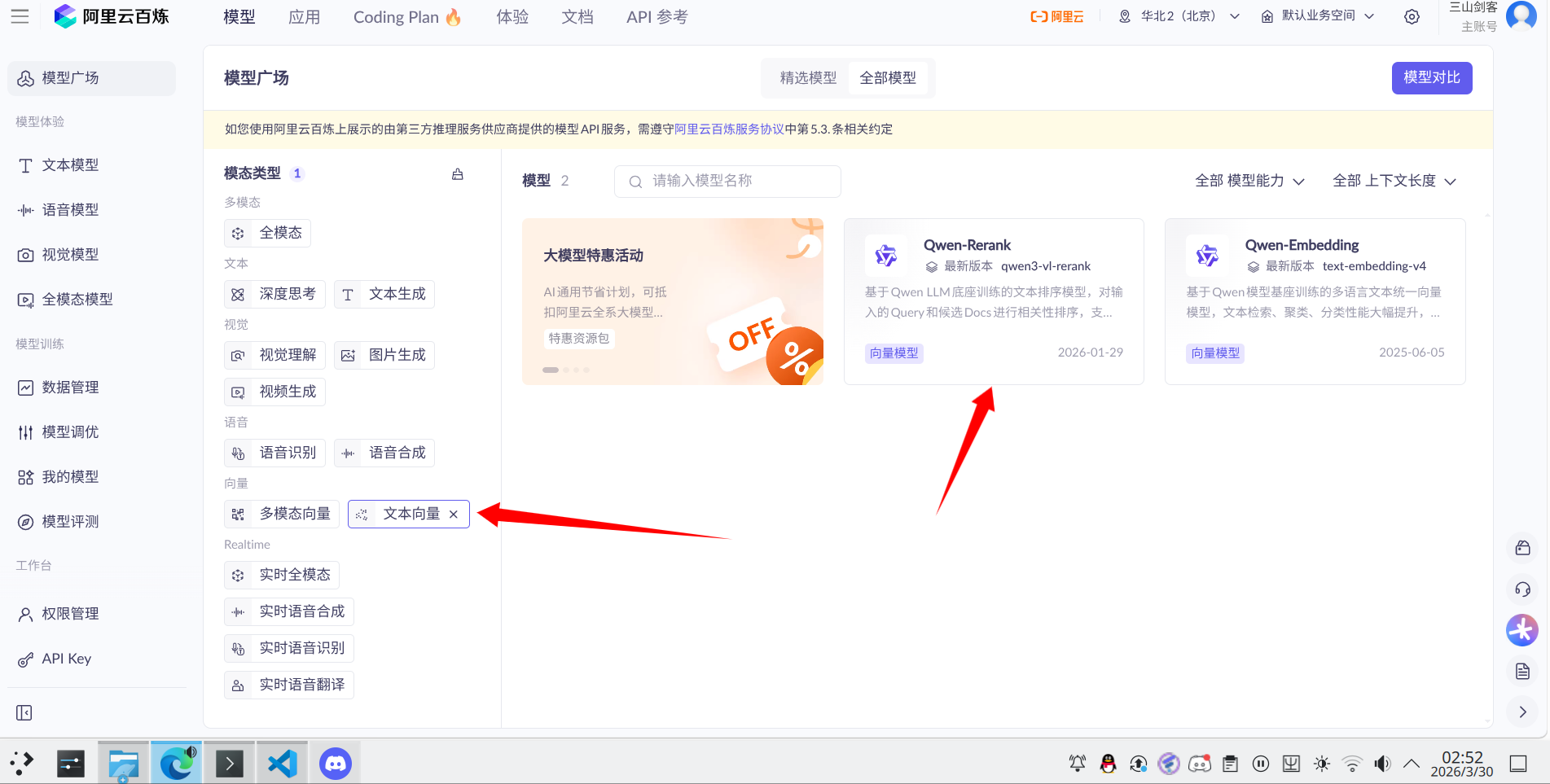Toggle the 实时全模态 filter chip
Image resolution: width=1550 pixels, height=784 pixels.
pos(282,575)
